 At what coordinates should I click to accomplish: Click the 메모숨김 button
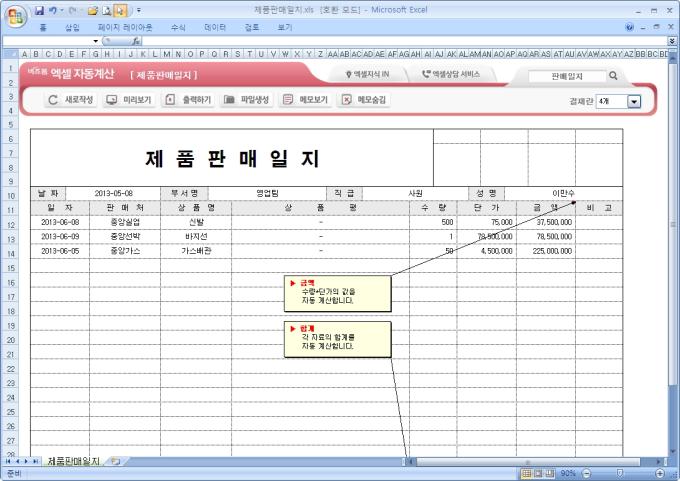click(x=363, y=100)
